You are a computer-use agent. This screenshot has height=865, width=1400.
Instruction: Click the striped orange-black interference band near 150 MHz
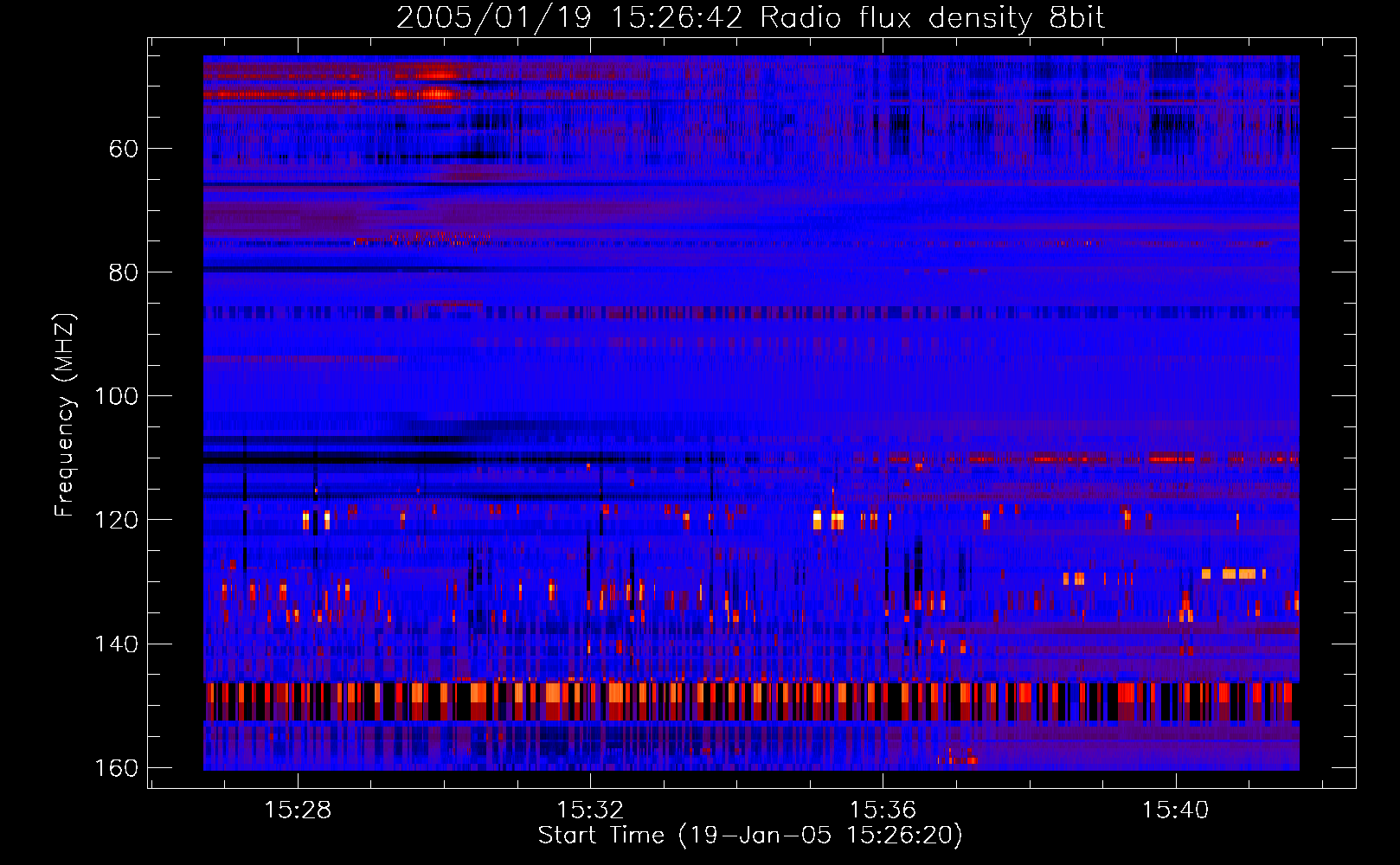(751, 702)
